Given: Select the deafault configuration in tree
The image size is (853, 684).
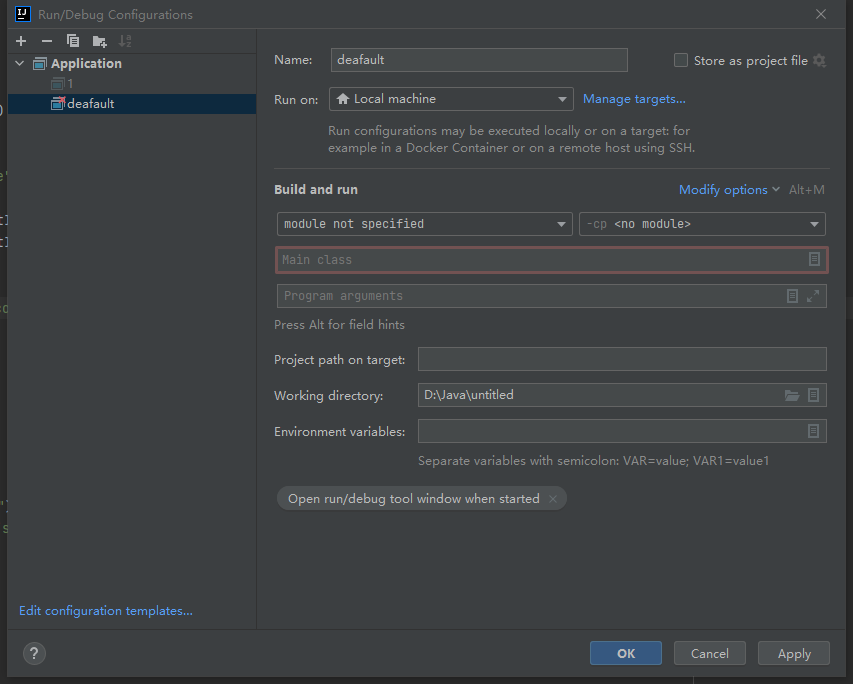Looking at the screenshot, I should click(x=90, y=104).
